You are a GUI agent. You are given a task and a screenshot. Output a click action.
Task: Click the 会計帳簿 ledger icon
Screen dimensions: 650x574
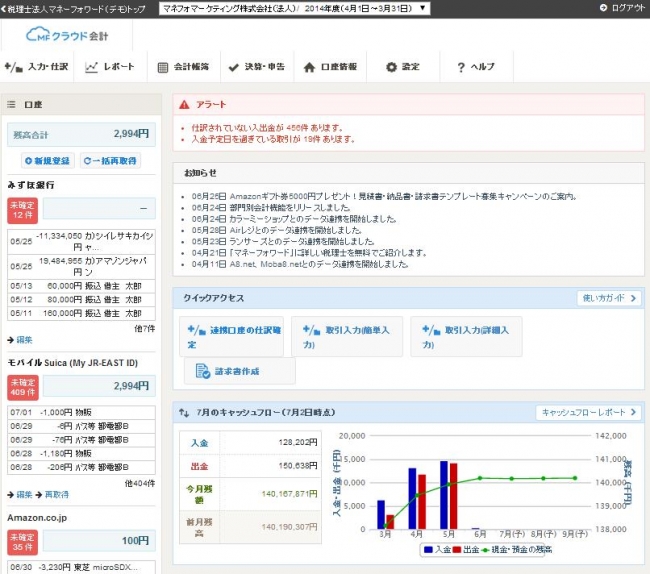163,67
